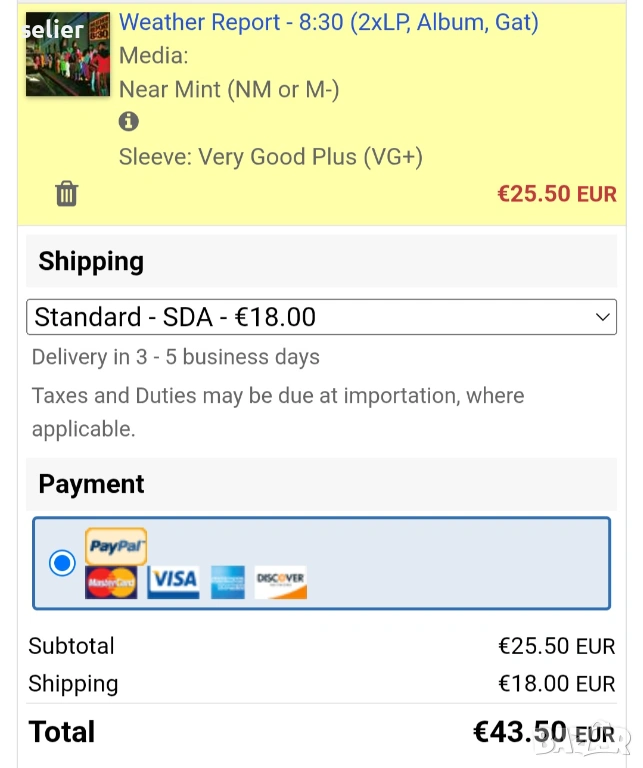Select the PayPal payment radio button

click(62, 563)
